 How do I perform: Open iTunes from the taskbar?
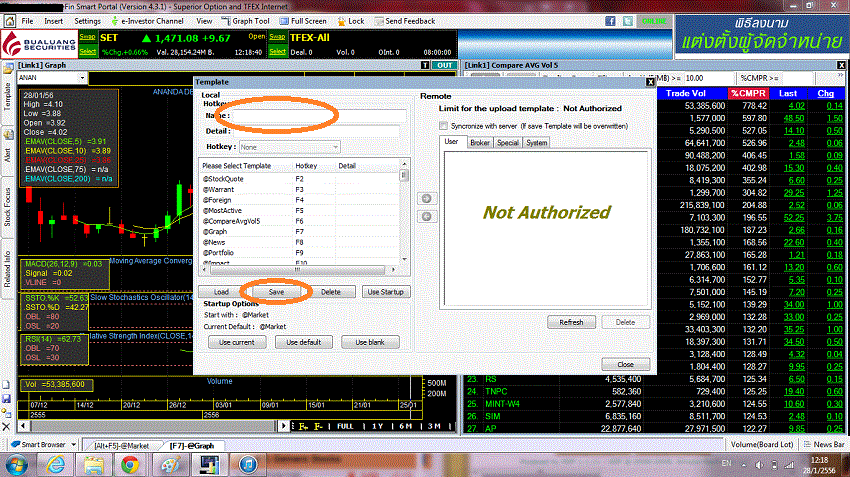pos(248,465)
